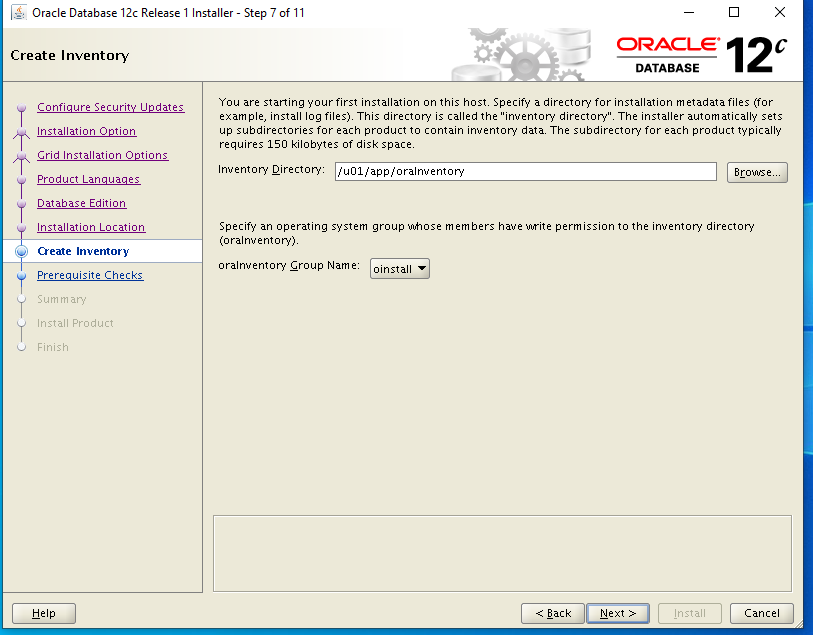Click the disabled Summary step
Viewport: 813px width, 635px height.
[x=62, y=299]
